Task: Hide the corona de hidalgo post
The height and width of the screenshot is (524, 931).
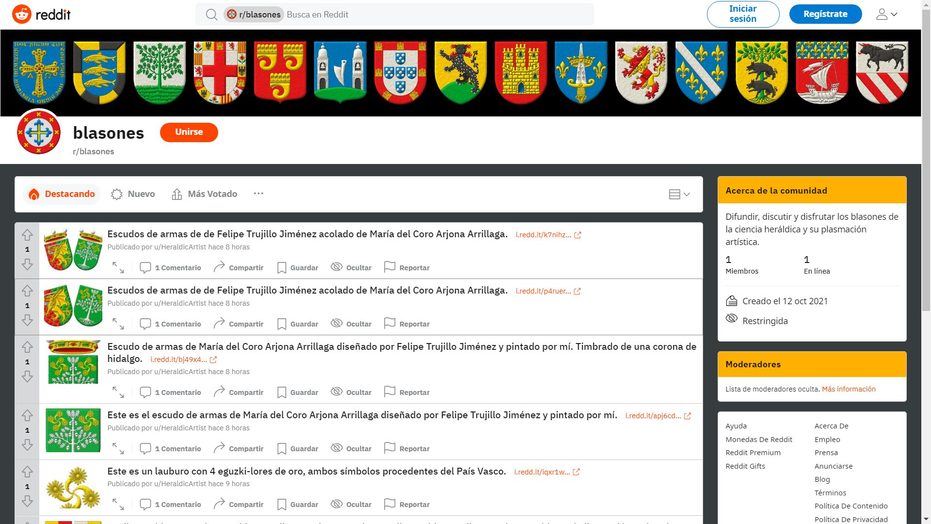Action: tap(351, 392)
